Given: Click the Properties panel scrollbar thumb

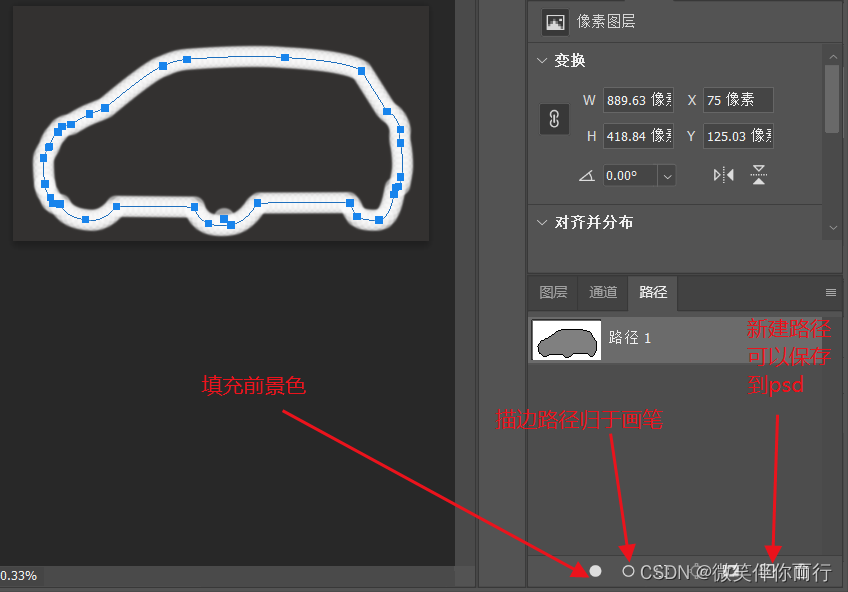Looking at the screenshot, I should pos(832,99).
